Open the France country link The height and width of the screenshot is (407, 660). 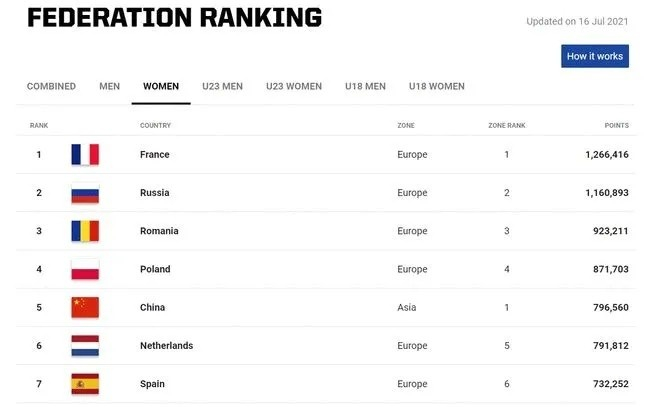click(x=155, y=155)
